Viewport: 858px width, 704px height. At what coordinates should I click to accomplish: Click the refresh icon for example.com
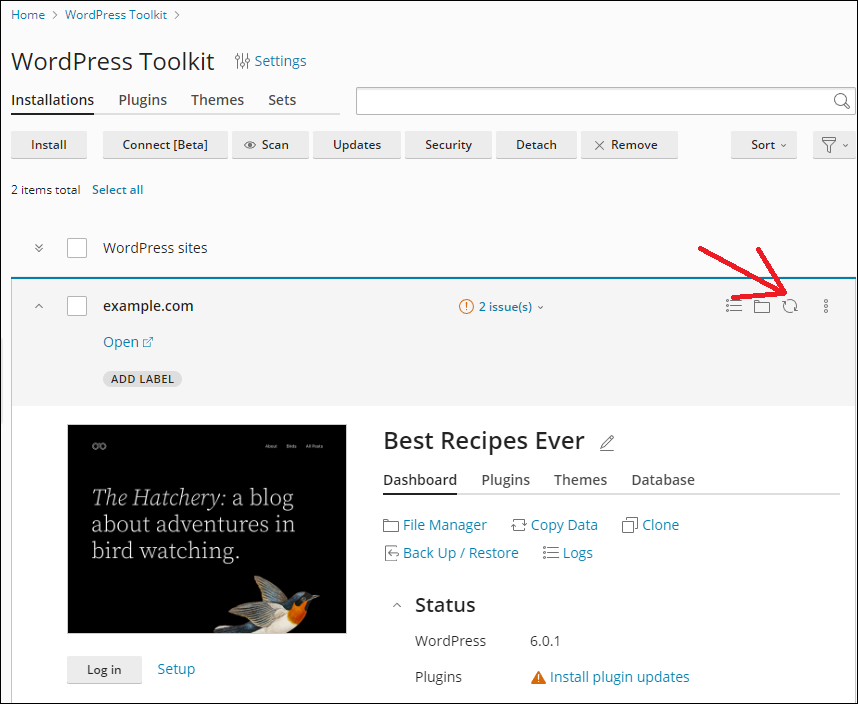790,306
